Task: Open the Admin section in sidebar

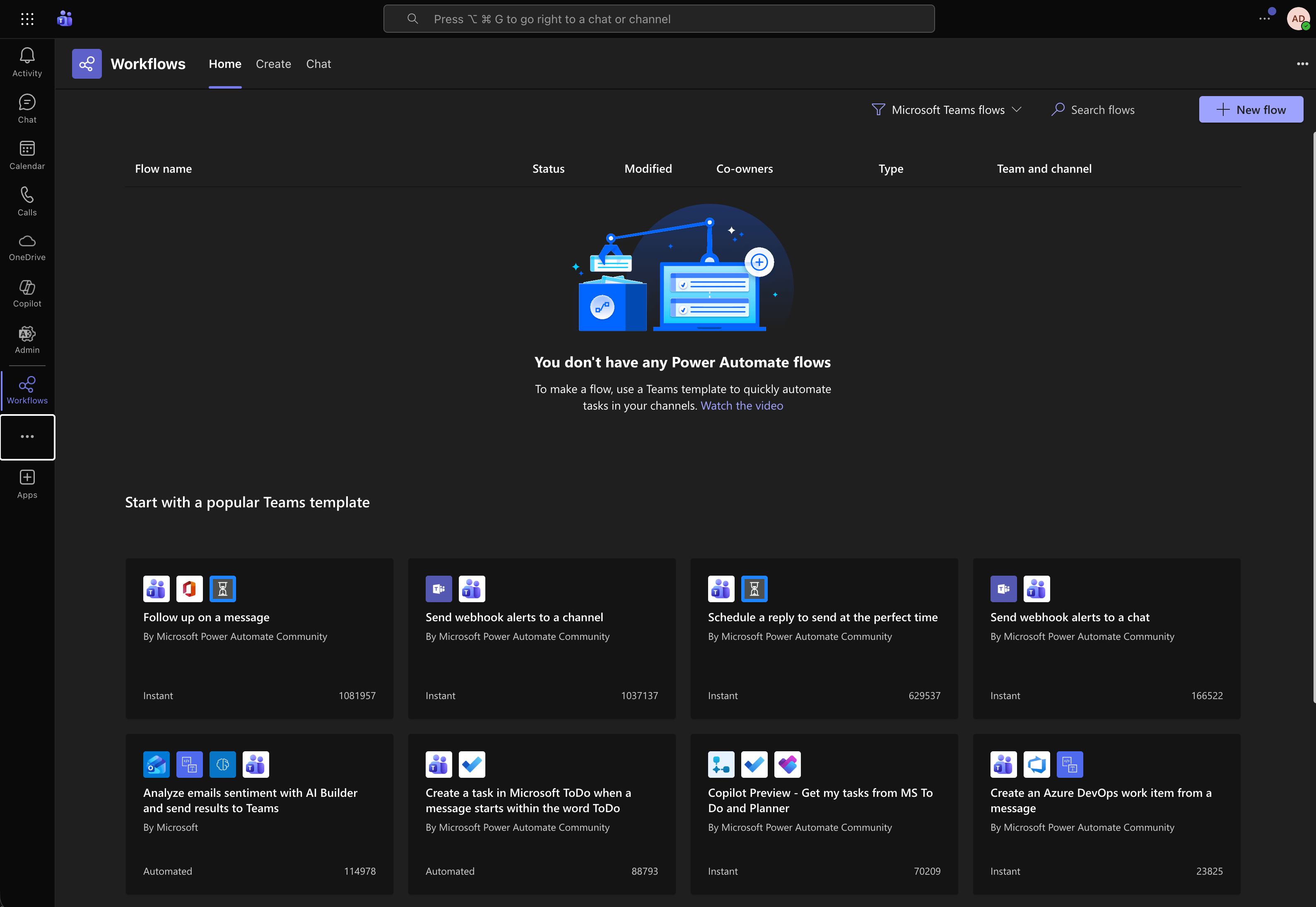Action: click(27, 339)
